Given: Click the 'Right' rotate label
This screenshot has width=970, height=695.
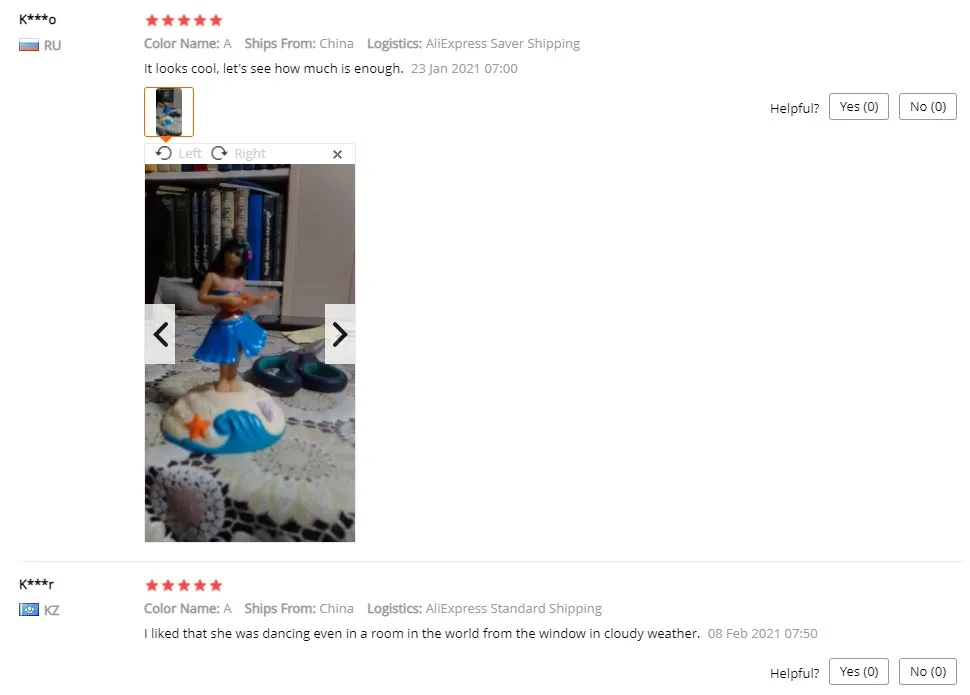Looking at the screenshot, I should (x=250, y=153).
